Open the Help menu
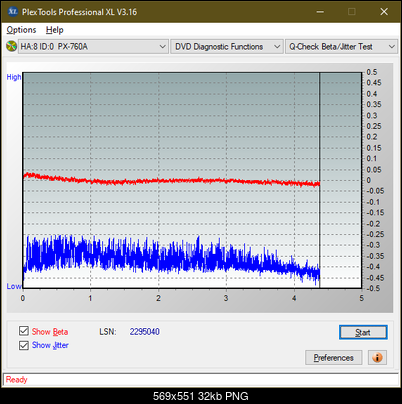Image resolution: width=402 pixels, height=404 pixels. [x=55, y=30]
